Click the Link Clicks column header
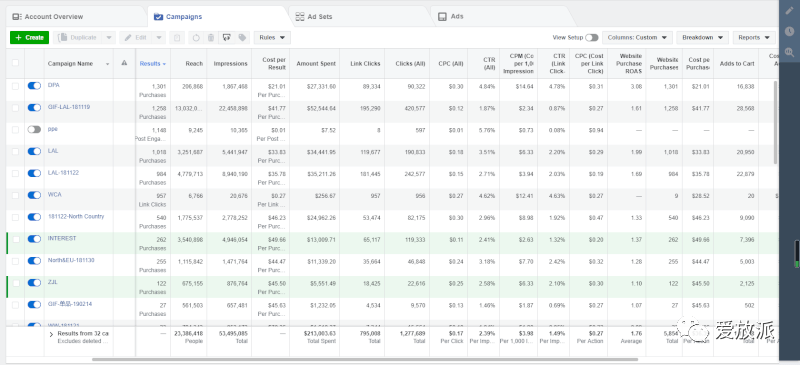Viewport: 800px width, 365px height. (x=365, y=64)
